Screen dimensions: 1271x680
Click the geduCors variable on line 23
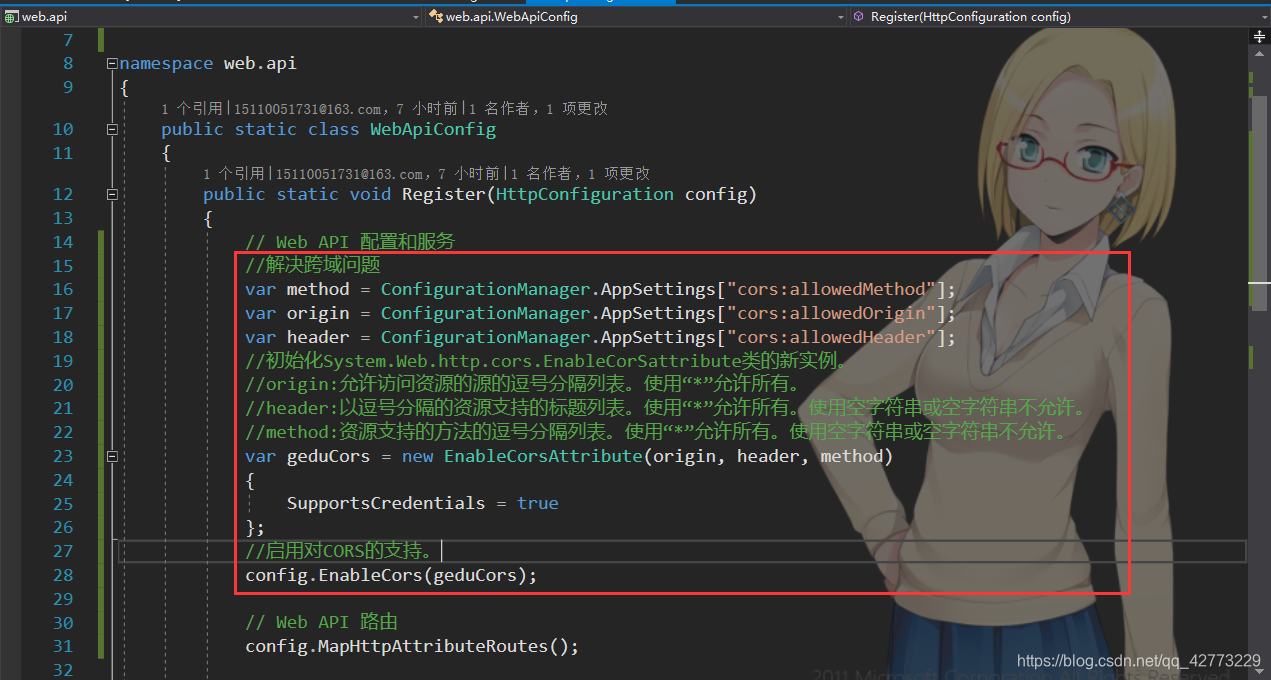point(328,456)
